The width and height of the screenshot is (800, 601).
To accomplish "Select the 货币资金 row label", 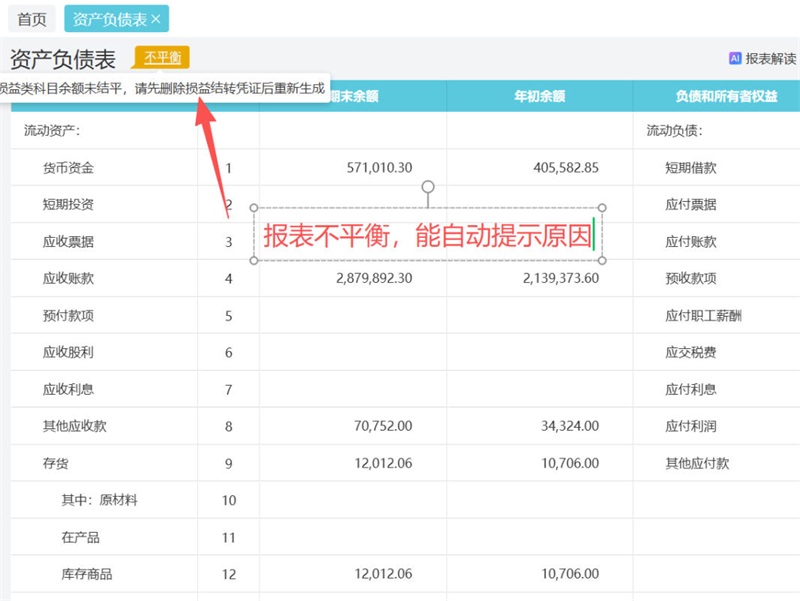I will (68, 168).
